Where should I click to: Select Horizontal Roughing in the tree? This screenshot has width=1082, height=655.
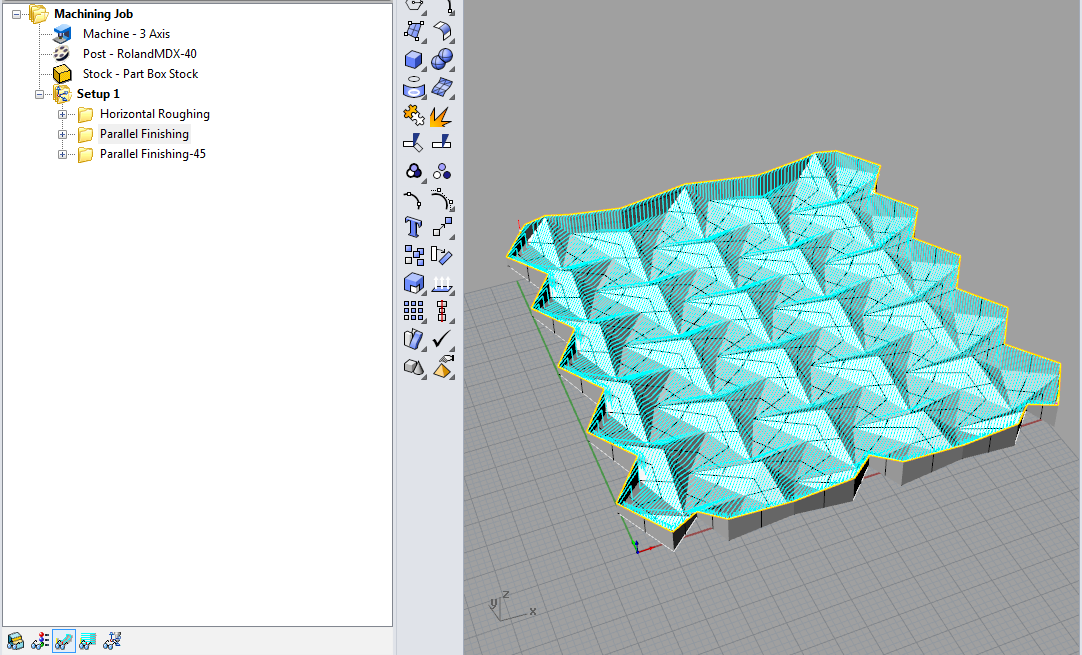tap(155, 114)
